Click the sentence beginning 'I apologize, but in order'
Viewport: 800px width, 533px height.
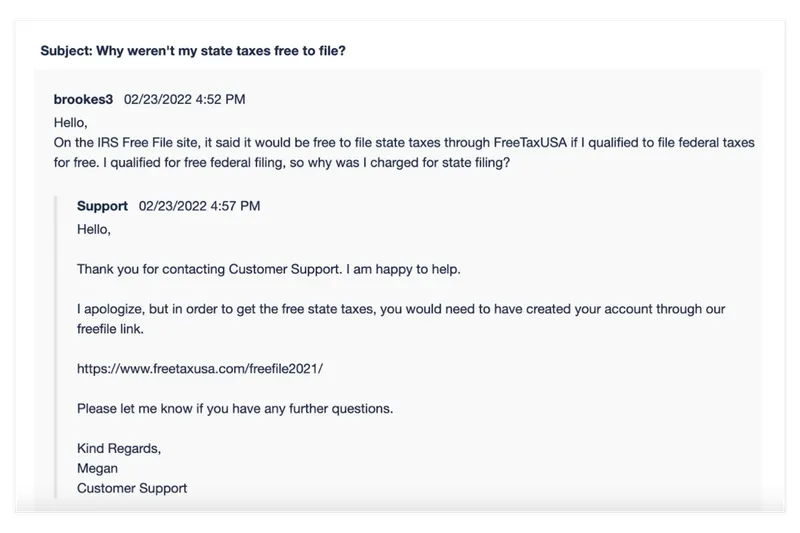401,319
